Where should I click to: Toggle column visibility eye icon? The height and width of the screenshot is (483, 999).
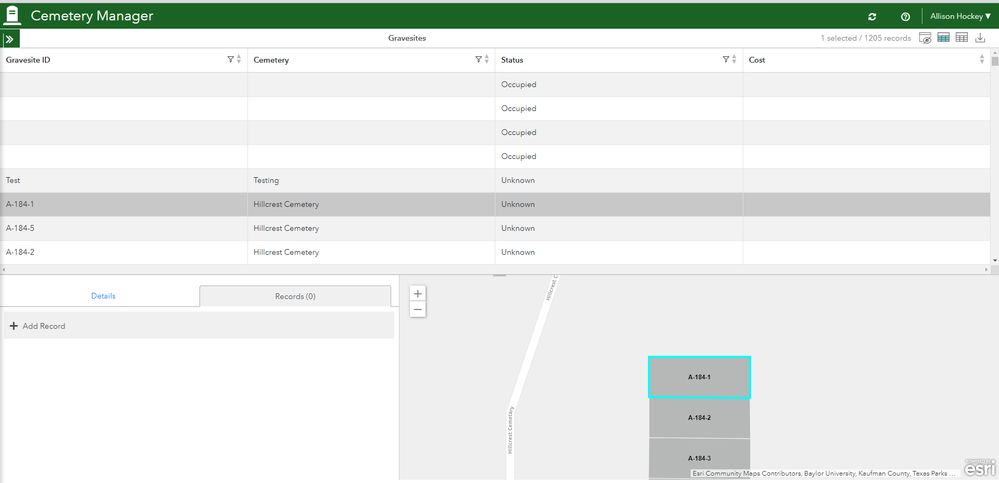coord(925,38)
